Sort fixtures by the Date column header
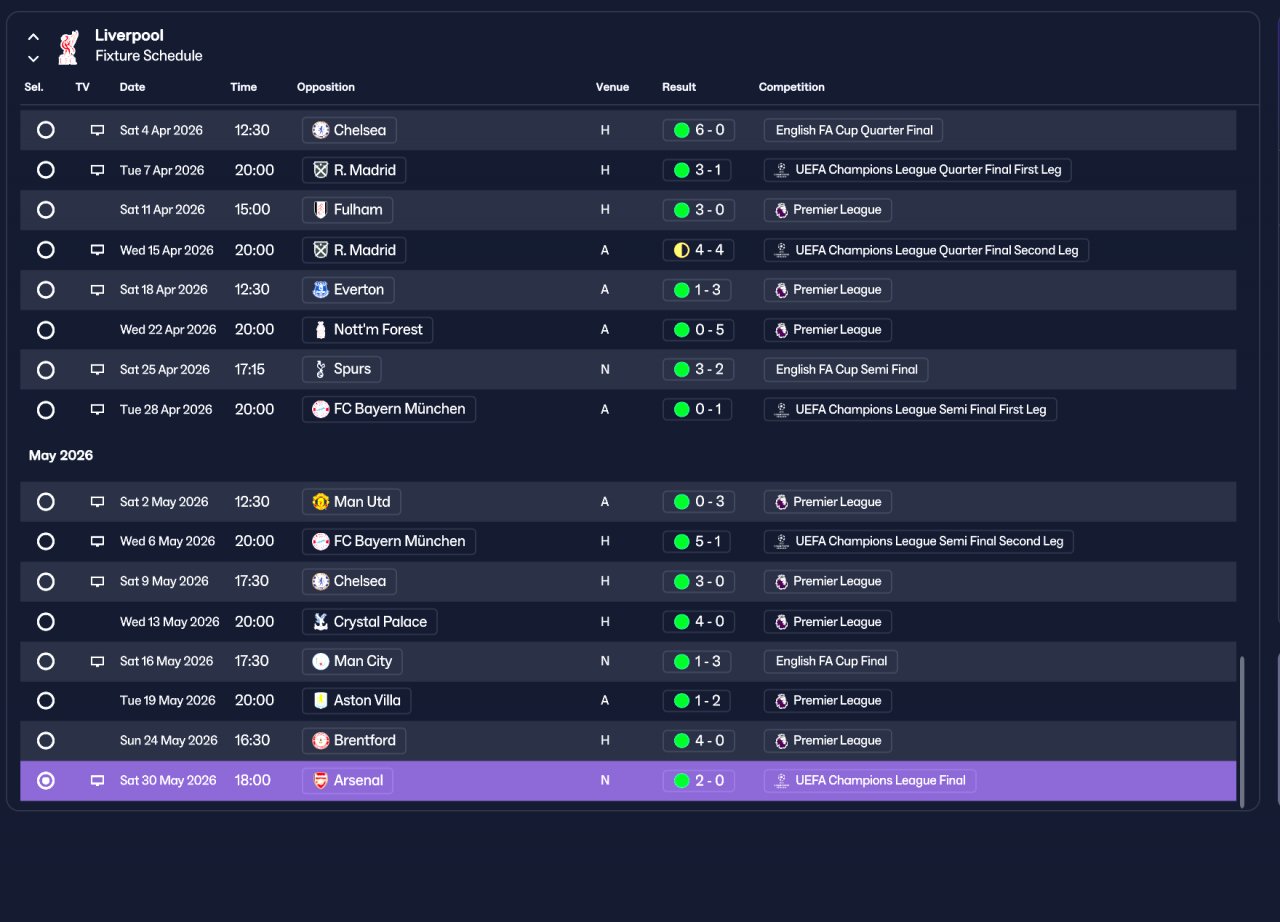The width and height of the screenshot is (1280, 922). pyautogui.click(x=132, y=87)
